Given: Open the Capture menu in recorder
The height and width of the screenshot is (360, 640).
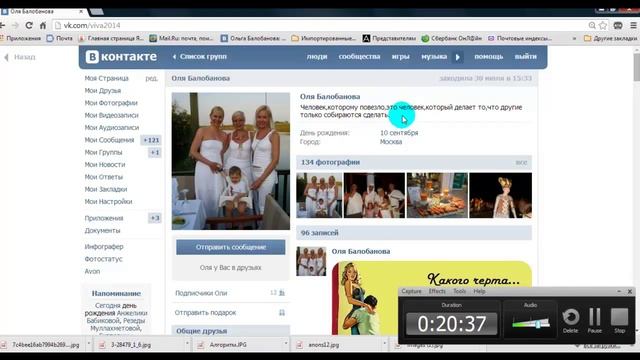Looking at the screenshot, I should (411, 291).
